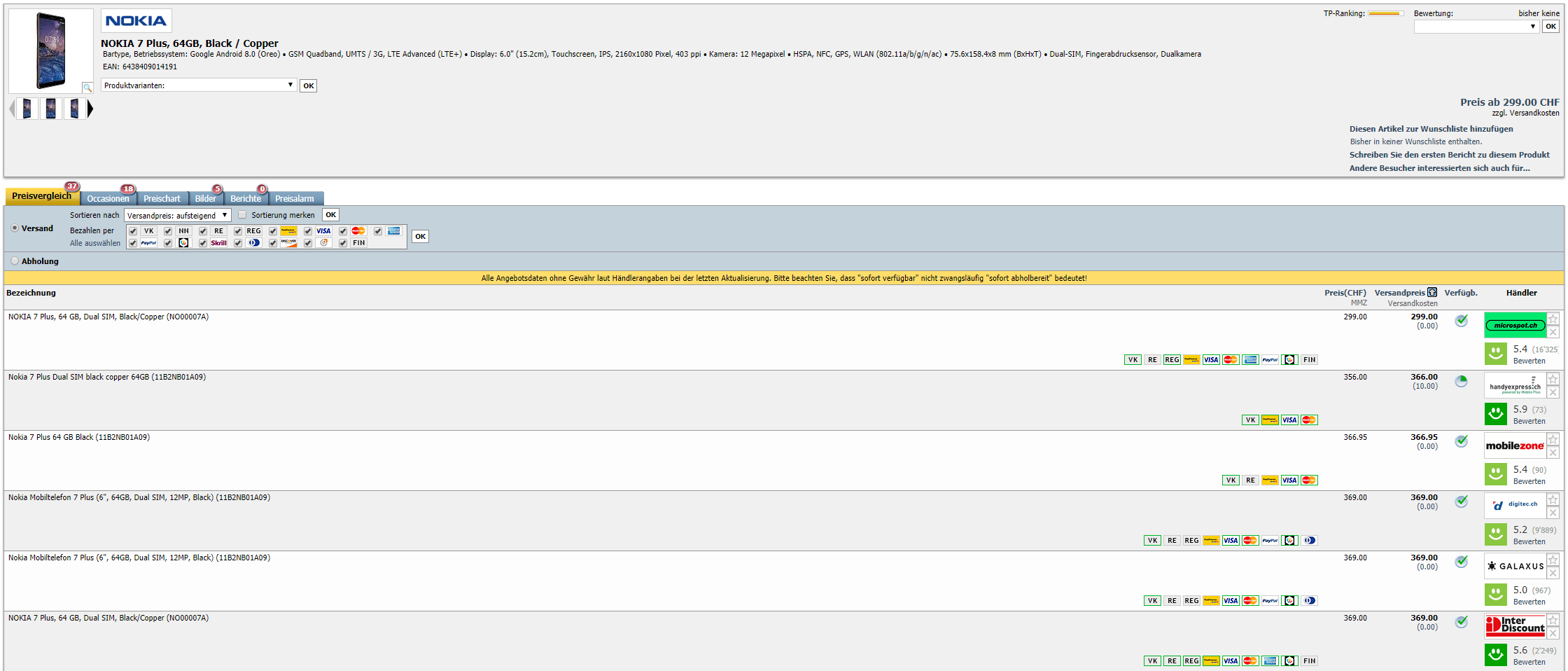Show next product thumbnails with the black arrow

tap(90, 109)
